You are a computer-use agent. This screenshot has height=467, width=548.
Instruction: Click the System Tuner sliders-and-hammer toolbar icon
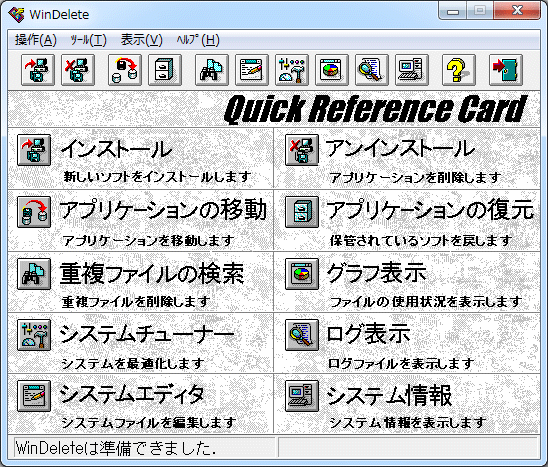tap(292, 70)
